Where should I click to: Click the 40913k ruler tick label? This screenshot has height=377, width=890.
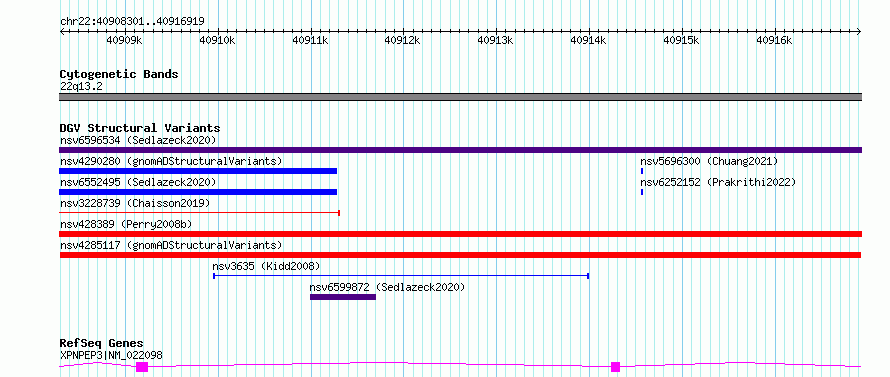495,40
